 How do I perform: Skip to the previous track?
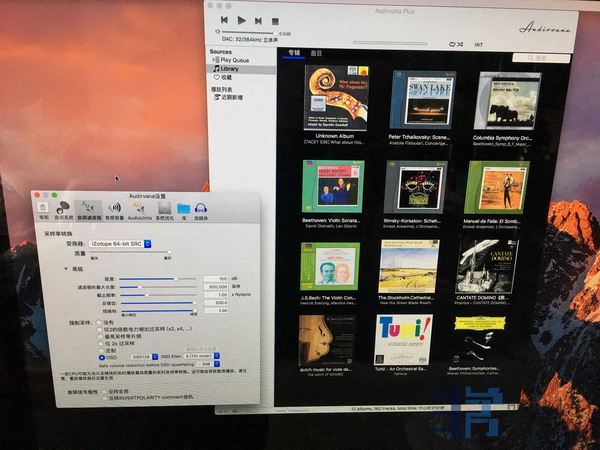(224, 20)
